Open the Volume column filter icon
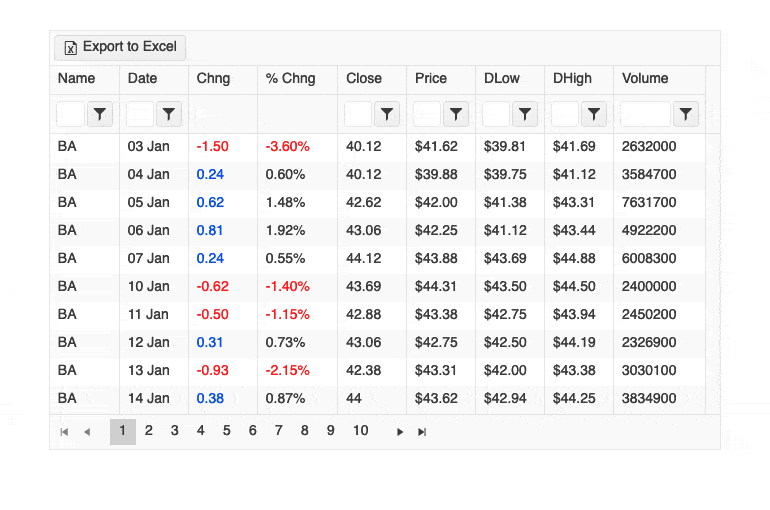Screen dimensions: 770x510 pos(685,115)
